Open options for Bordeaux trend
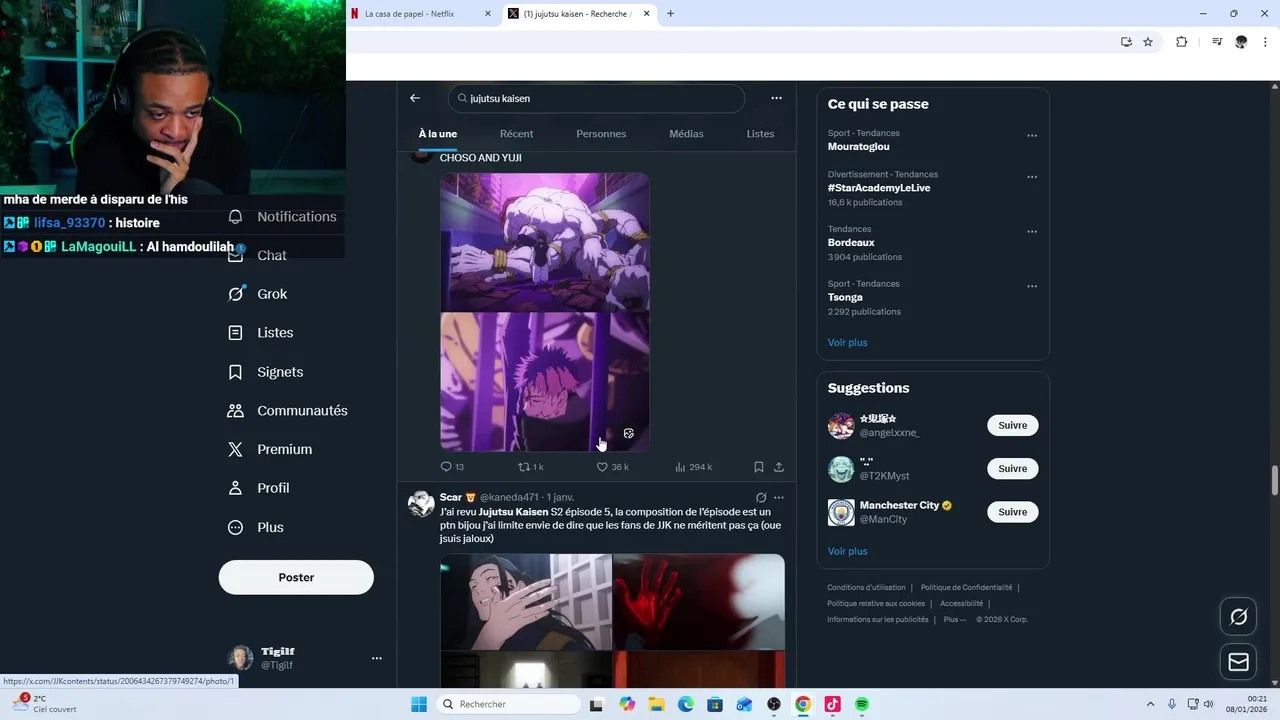1280x720 pixels. pos(1032,232)
